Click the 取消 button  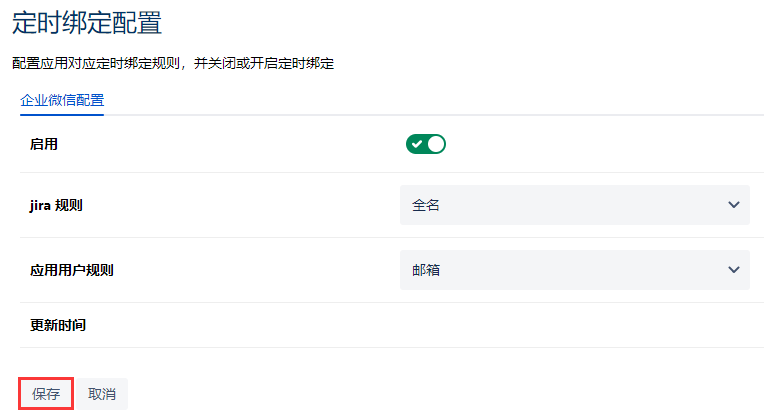coord(102,394)
